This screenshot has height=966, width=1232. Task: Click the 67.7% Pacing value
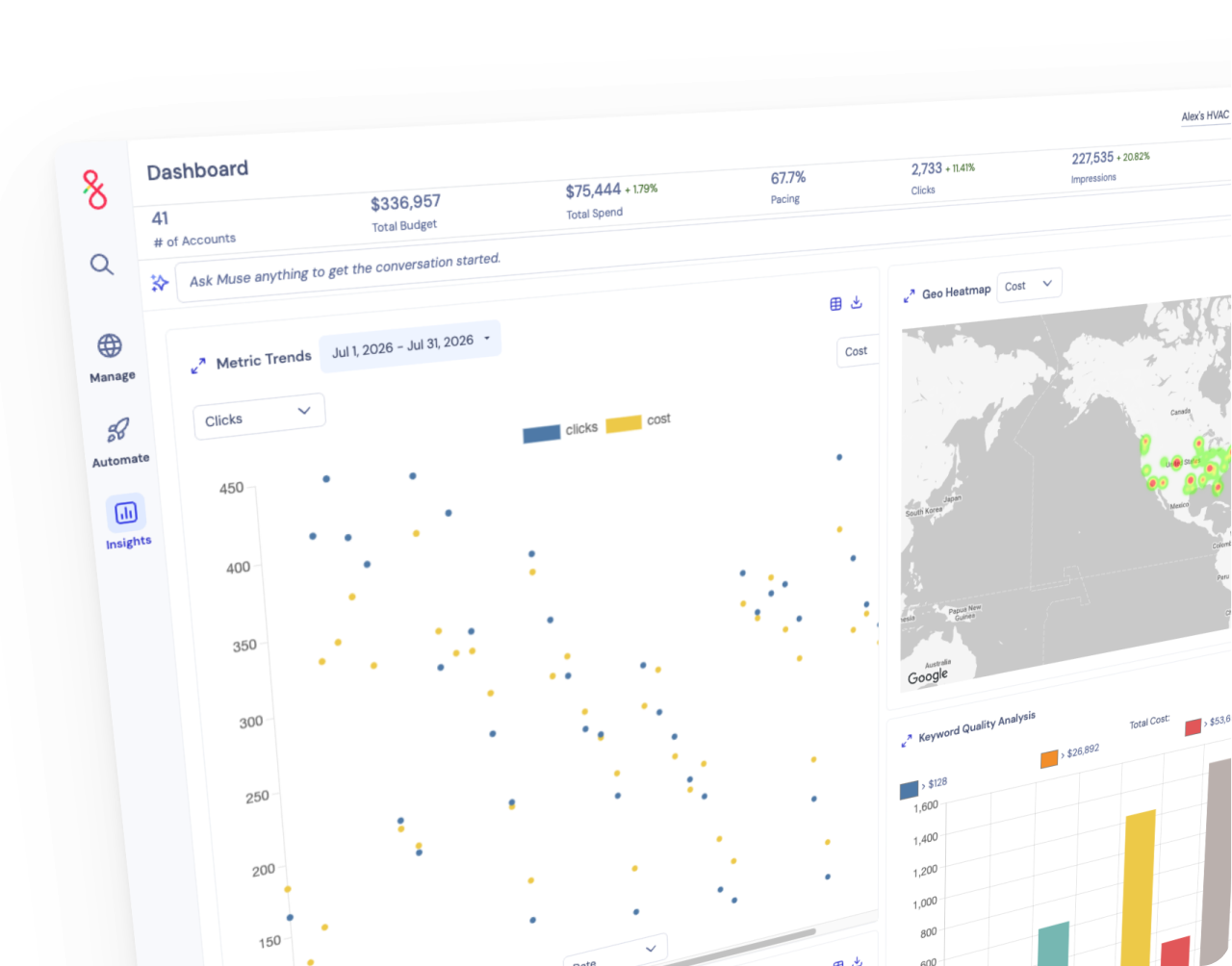pyautogui.click(x=788, y=178)
